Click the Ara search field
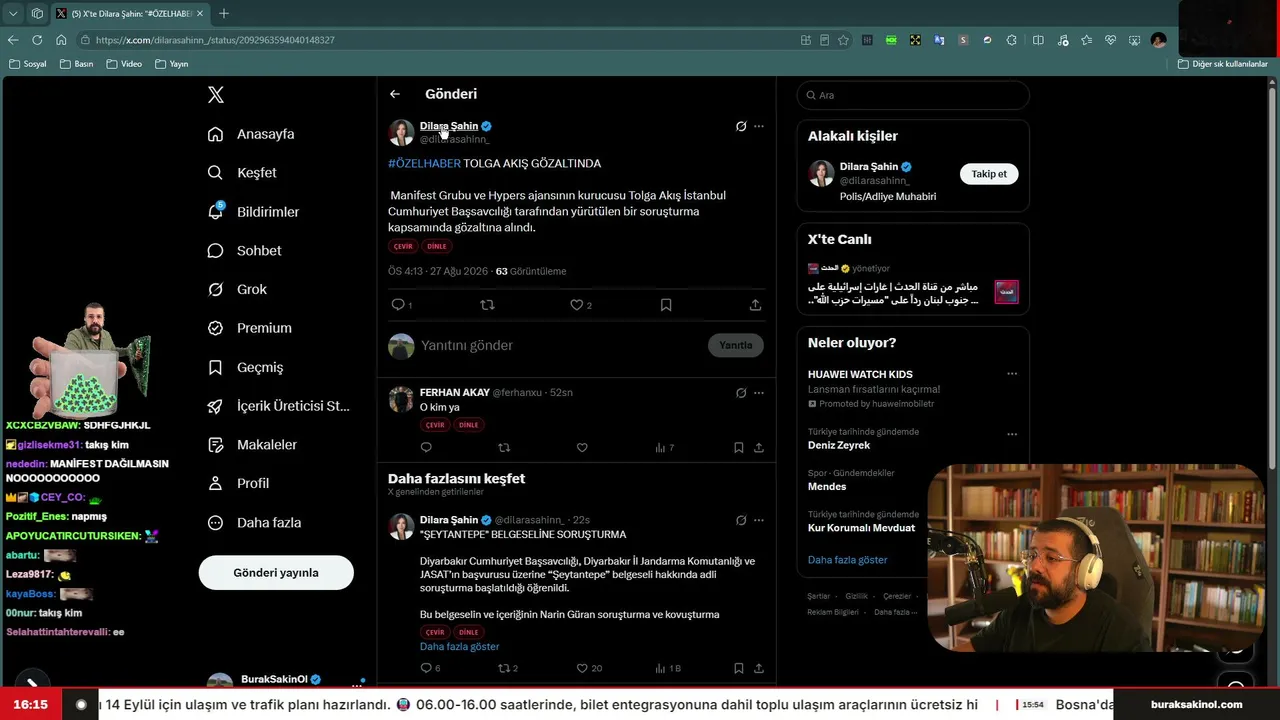 [x=913, y=95]
